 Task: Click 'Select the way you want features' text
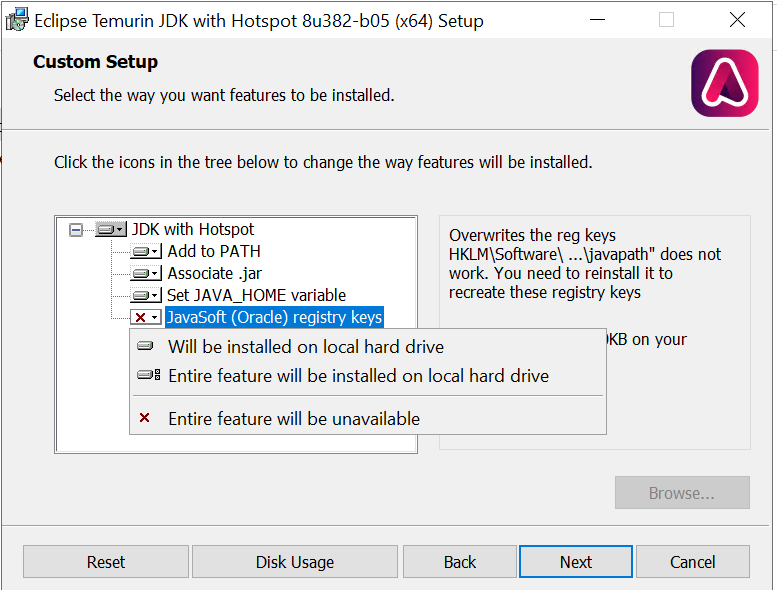coord(224,95)
